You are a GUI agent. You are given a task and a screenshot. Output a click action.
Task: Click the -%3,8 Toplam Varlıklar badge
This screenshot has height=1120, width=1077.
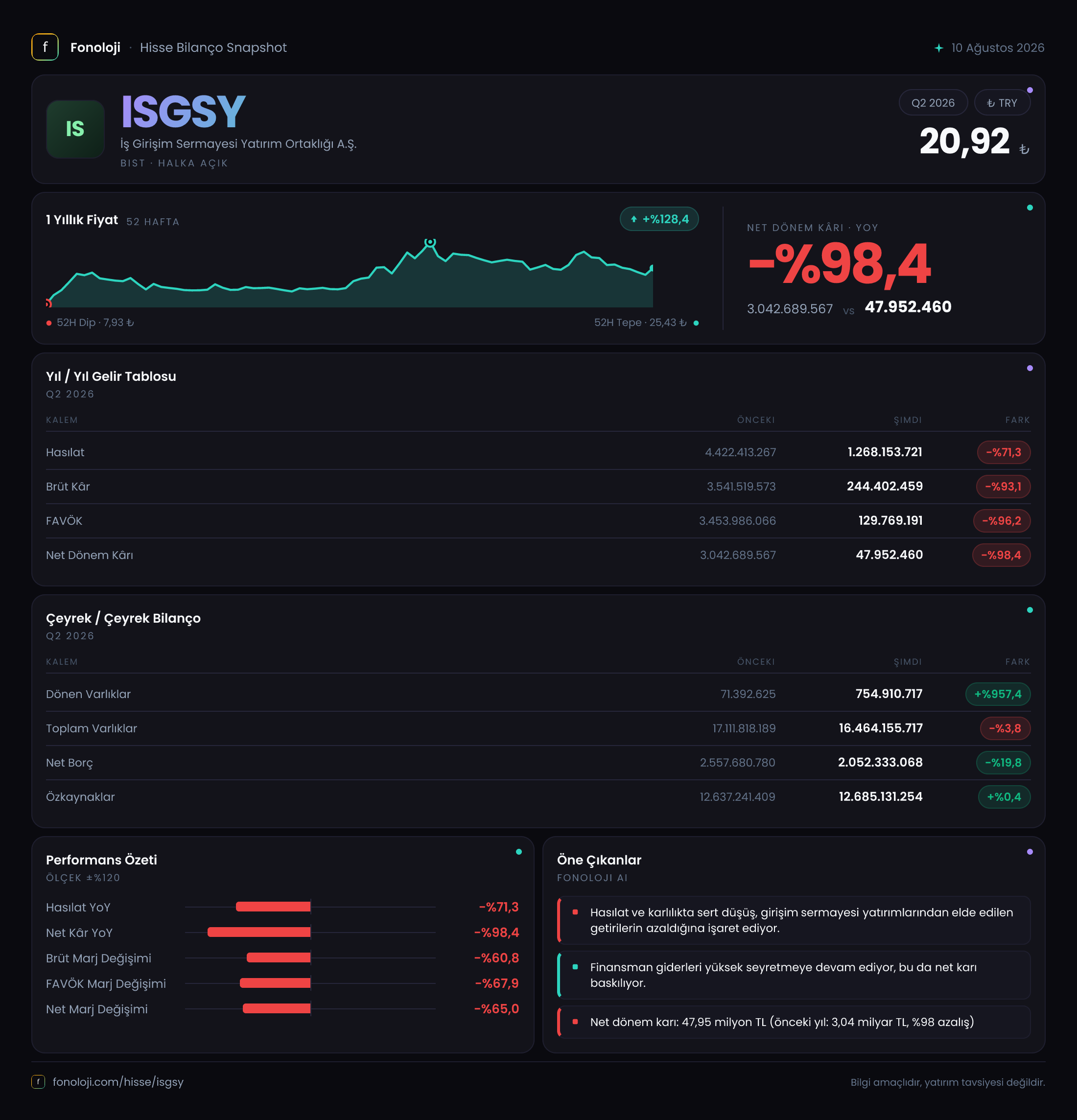pos(1005,728)
